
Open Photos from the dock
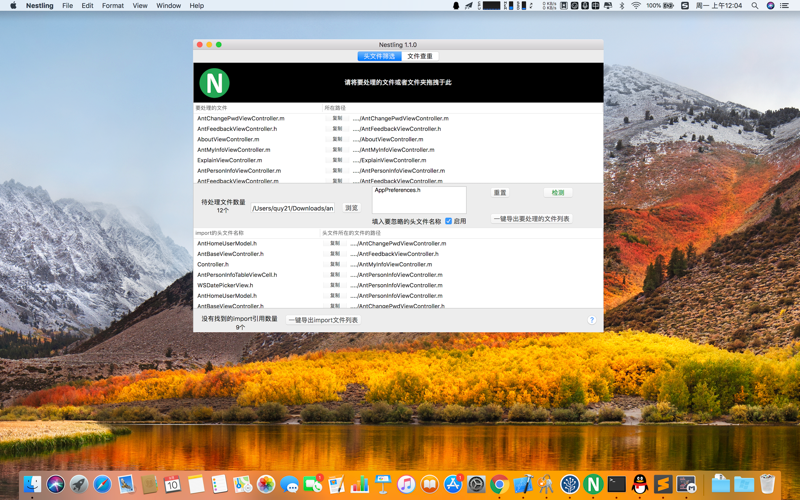coord(266,484)
